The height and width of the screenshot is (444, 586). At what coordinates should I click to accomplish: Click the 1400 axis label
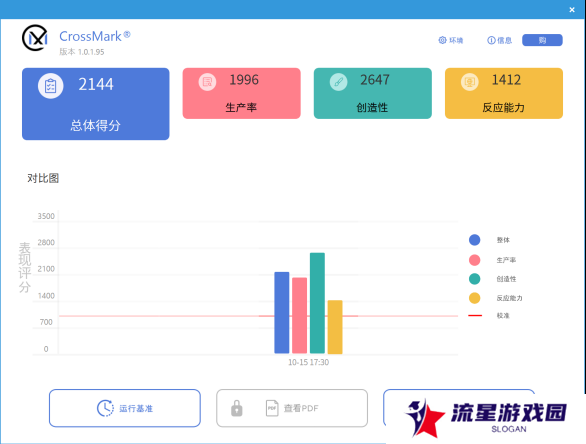tap(46, 296)
